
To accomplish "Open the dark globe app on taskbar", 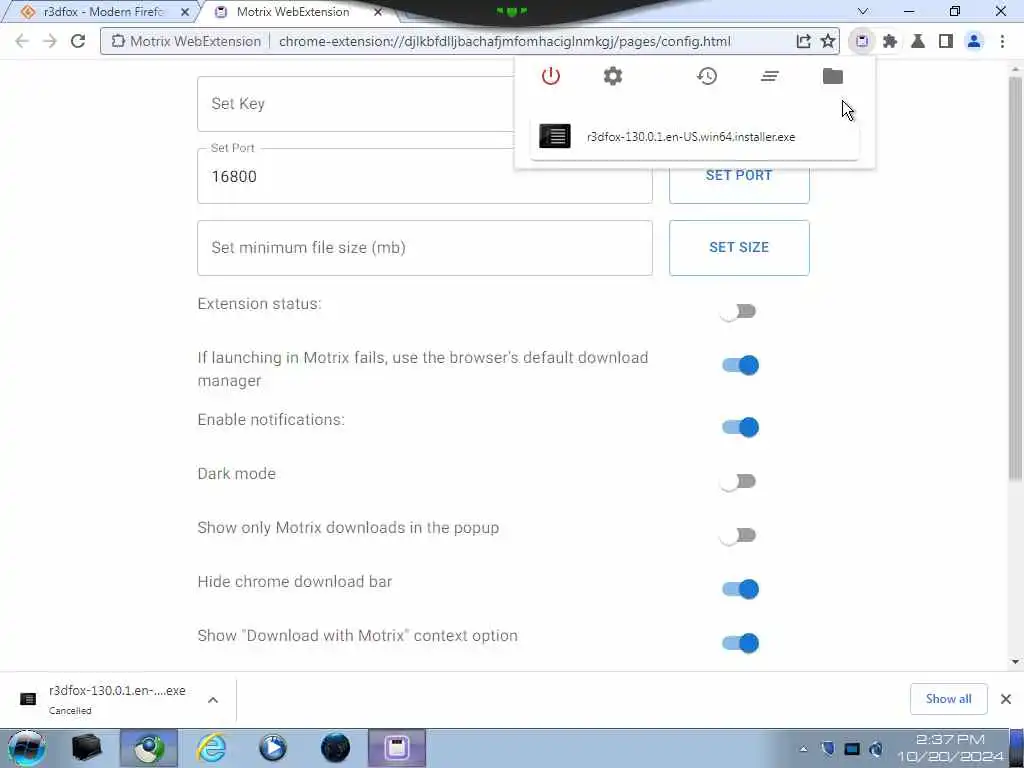I will (336, 748).
